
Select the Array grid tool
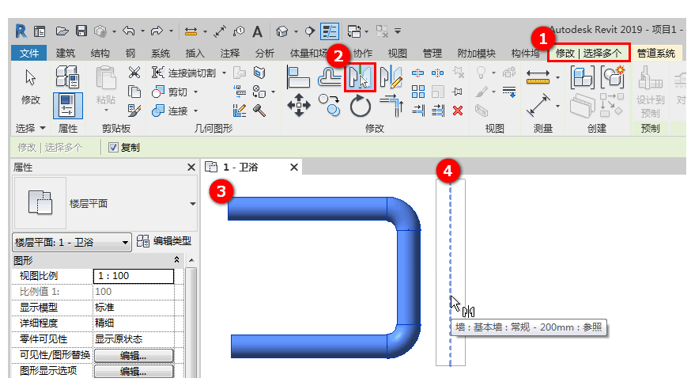coord(418,92)
